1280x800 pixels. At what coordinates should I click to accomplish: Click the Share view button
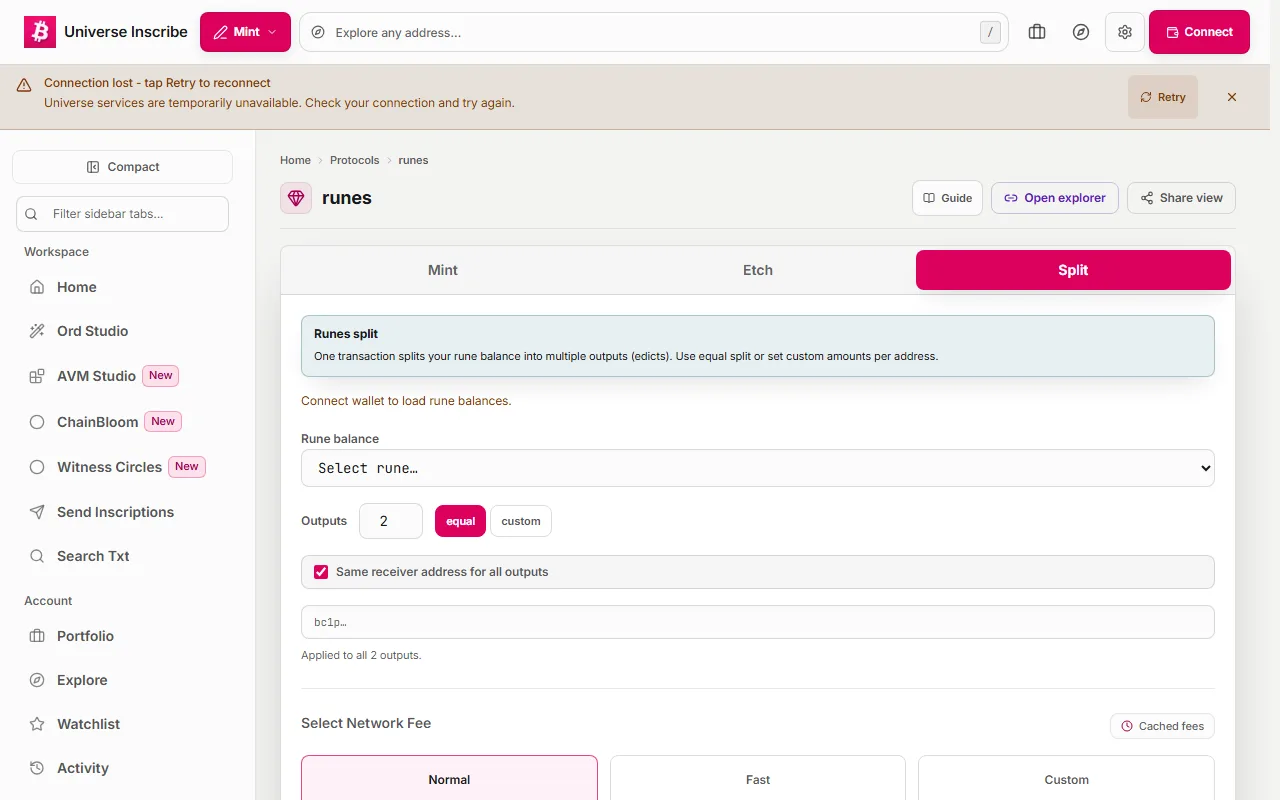pyautogui.click(x=1181, y=198)
